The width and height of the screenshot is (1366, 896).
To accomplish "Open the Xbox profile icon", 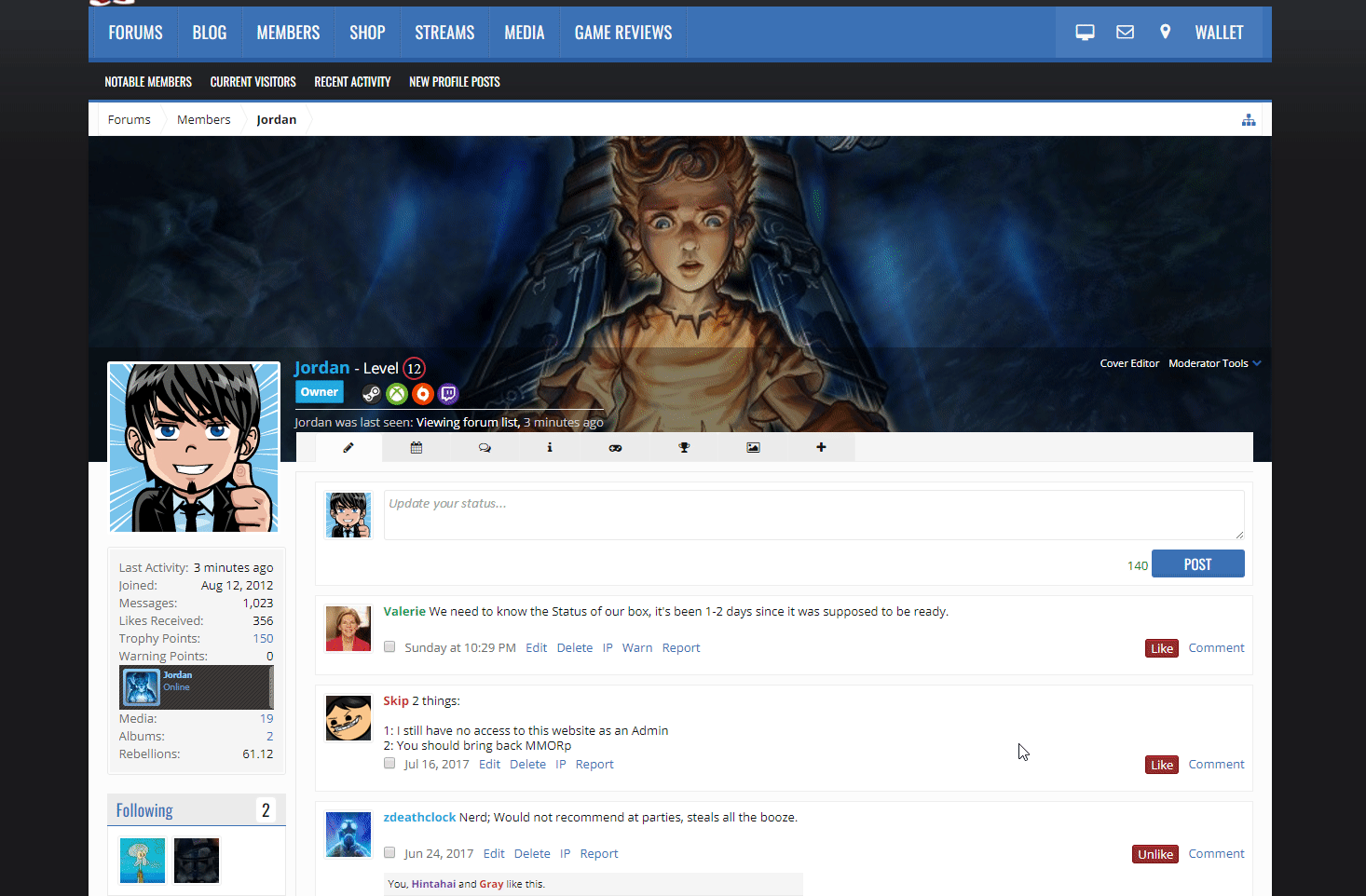I will (397, 394).
